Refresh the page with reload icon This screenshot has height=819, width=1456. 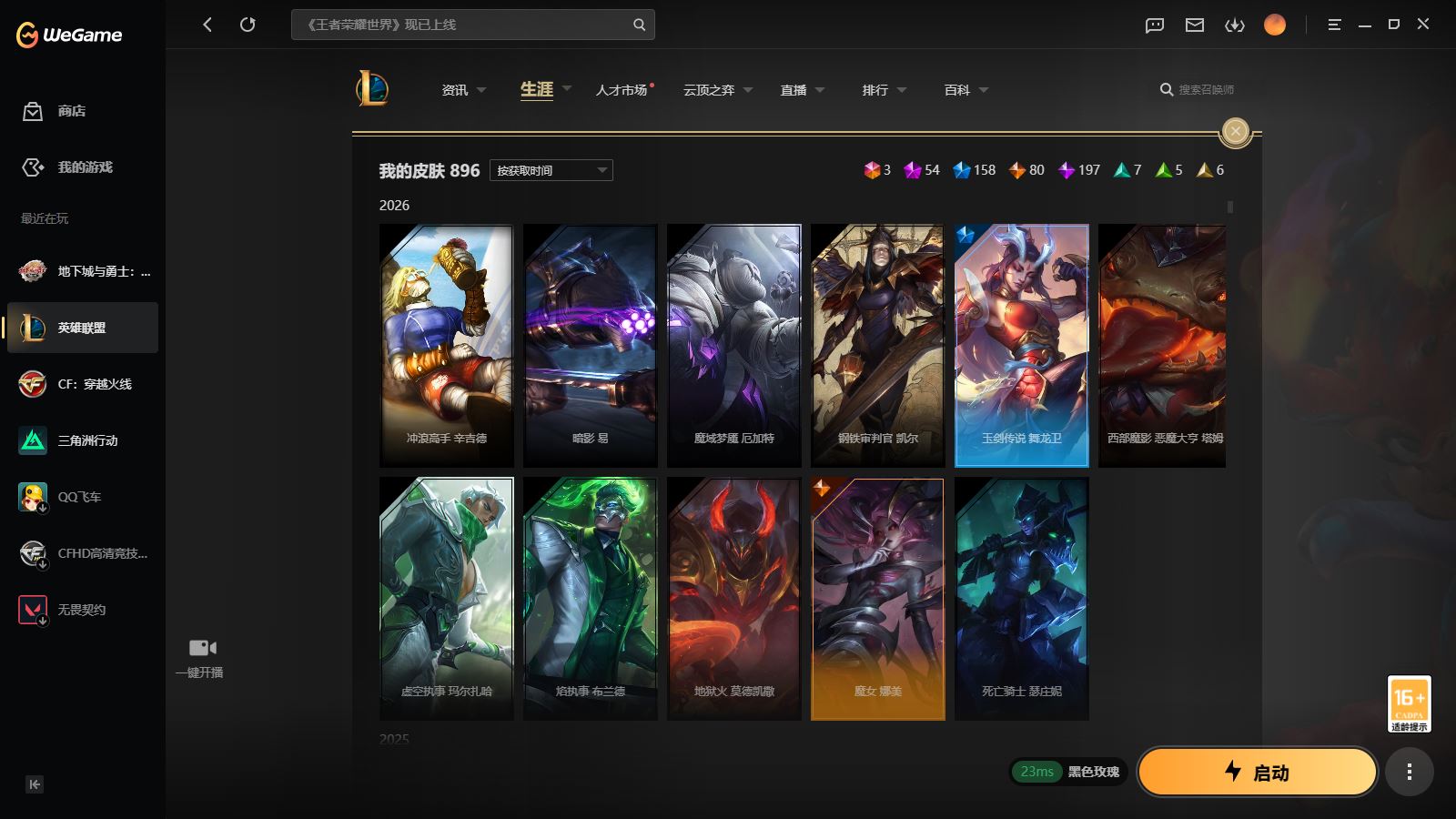pyautogui.click(x=248, y=25)
